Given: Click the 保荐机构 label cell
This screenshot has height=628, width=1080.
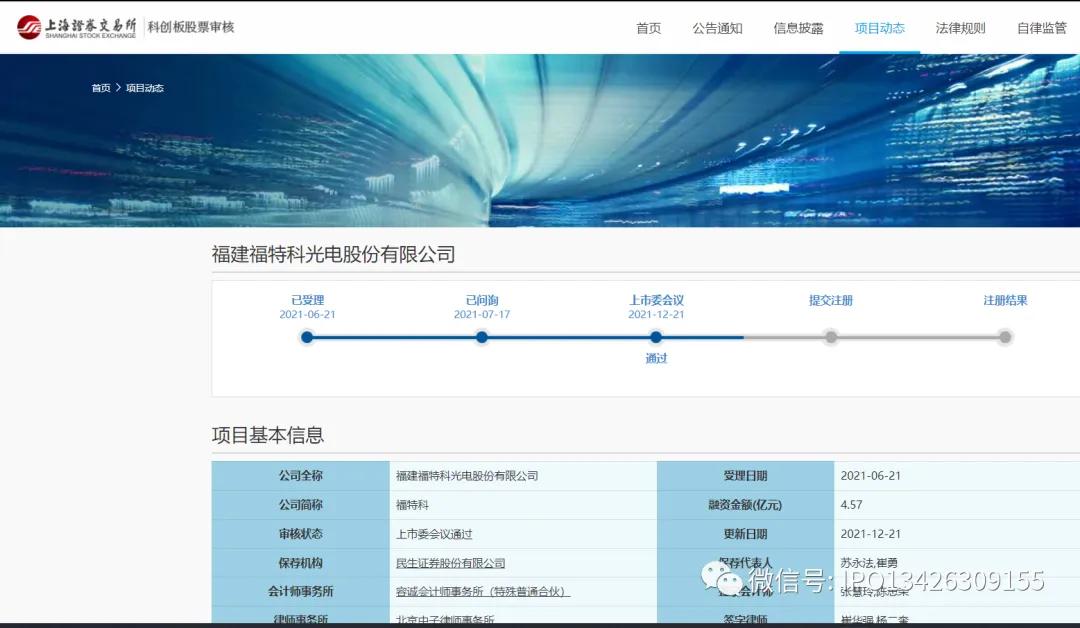Looking at the screenshot, I should [x=300, y=563].
